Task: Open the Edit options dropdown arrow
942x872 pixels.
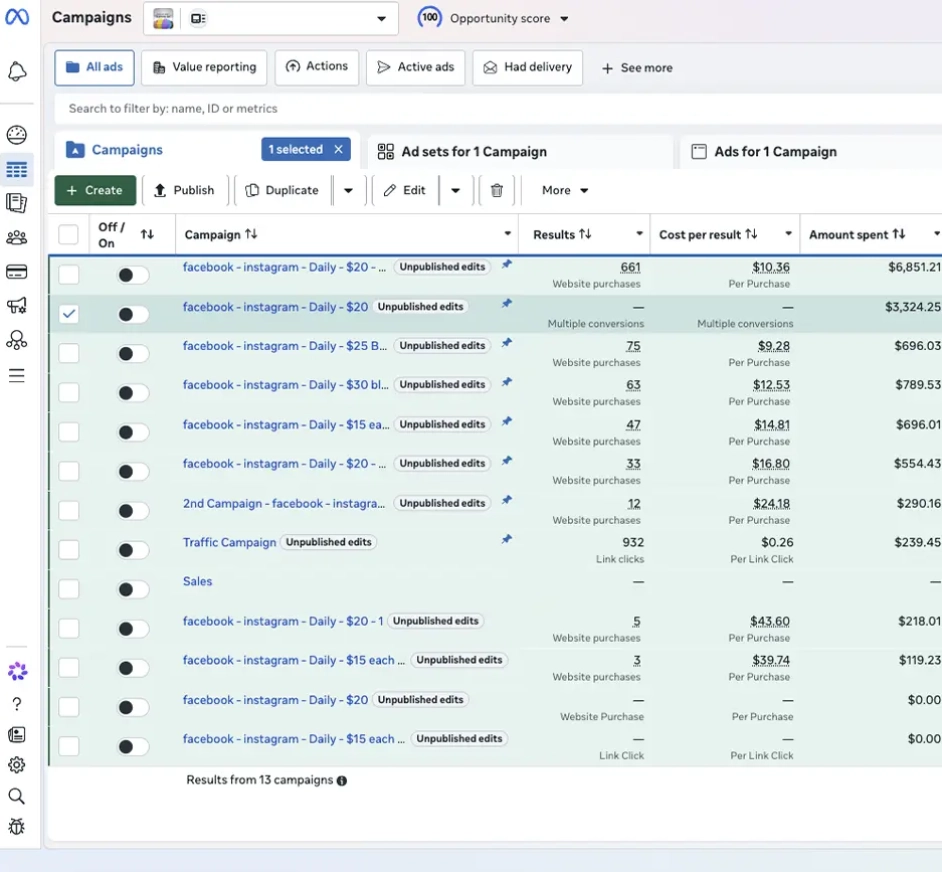Action: coord(455,191)
